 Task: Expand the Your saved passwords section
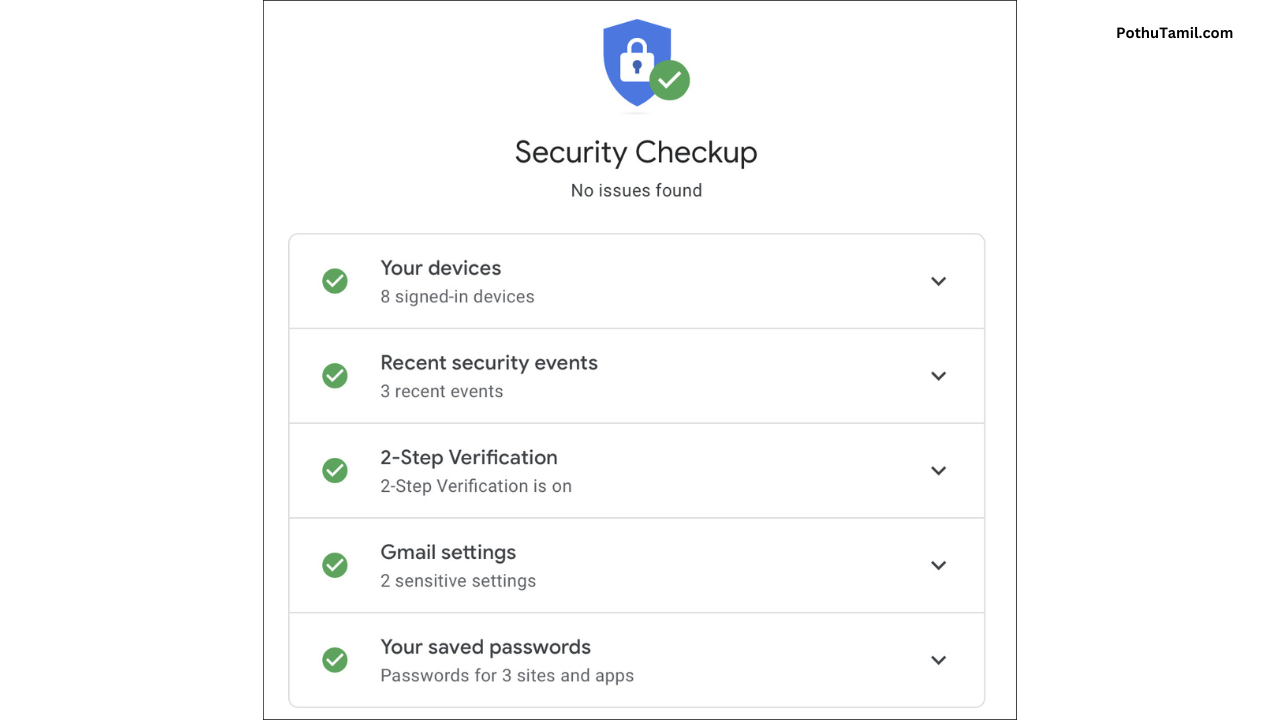pyautogui.click(x=938, y=660)
